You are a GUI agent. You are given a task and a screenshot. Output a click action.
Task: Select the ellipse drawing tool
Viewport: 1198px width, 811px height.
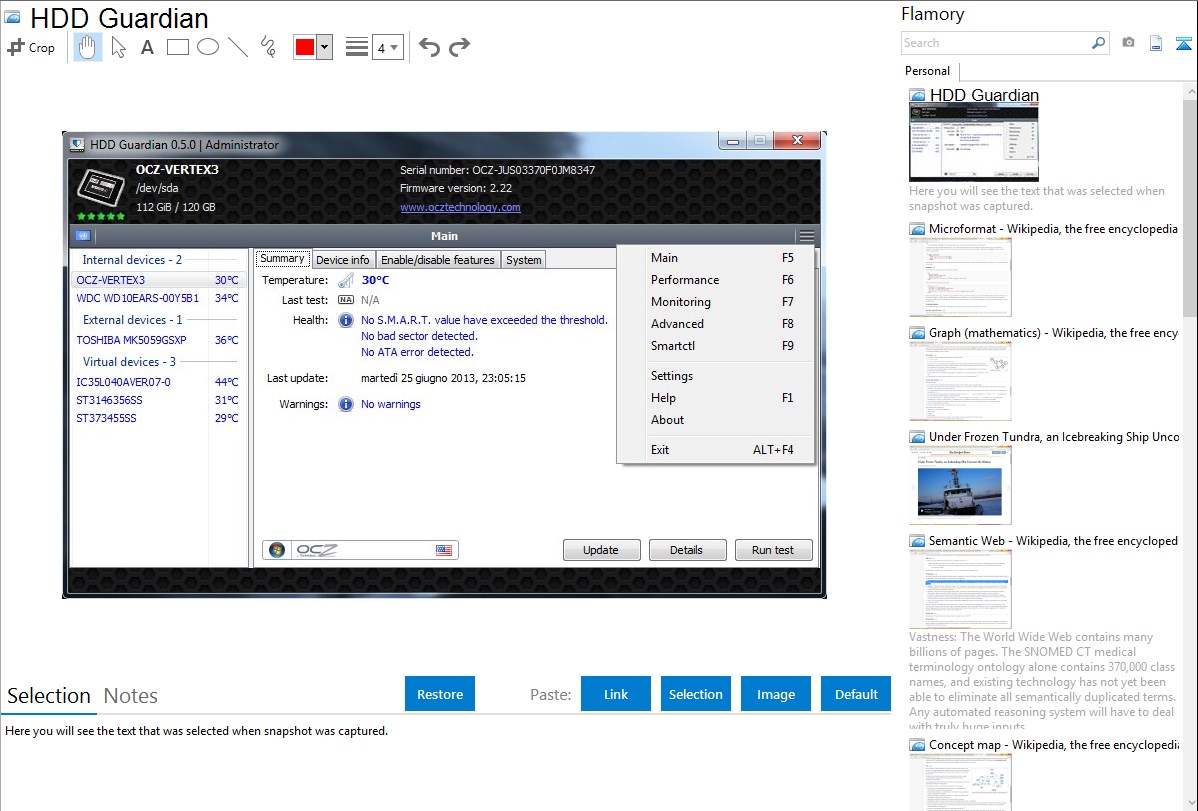click(207, 47)
